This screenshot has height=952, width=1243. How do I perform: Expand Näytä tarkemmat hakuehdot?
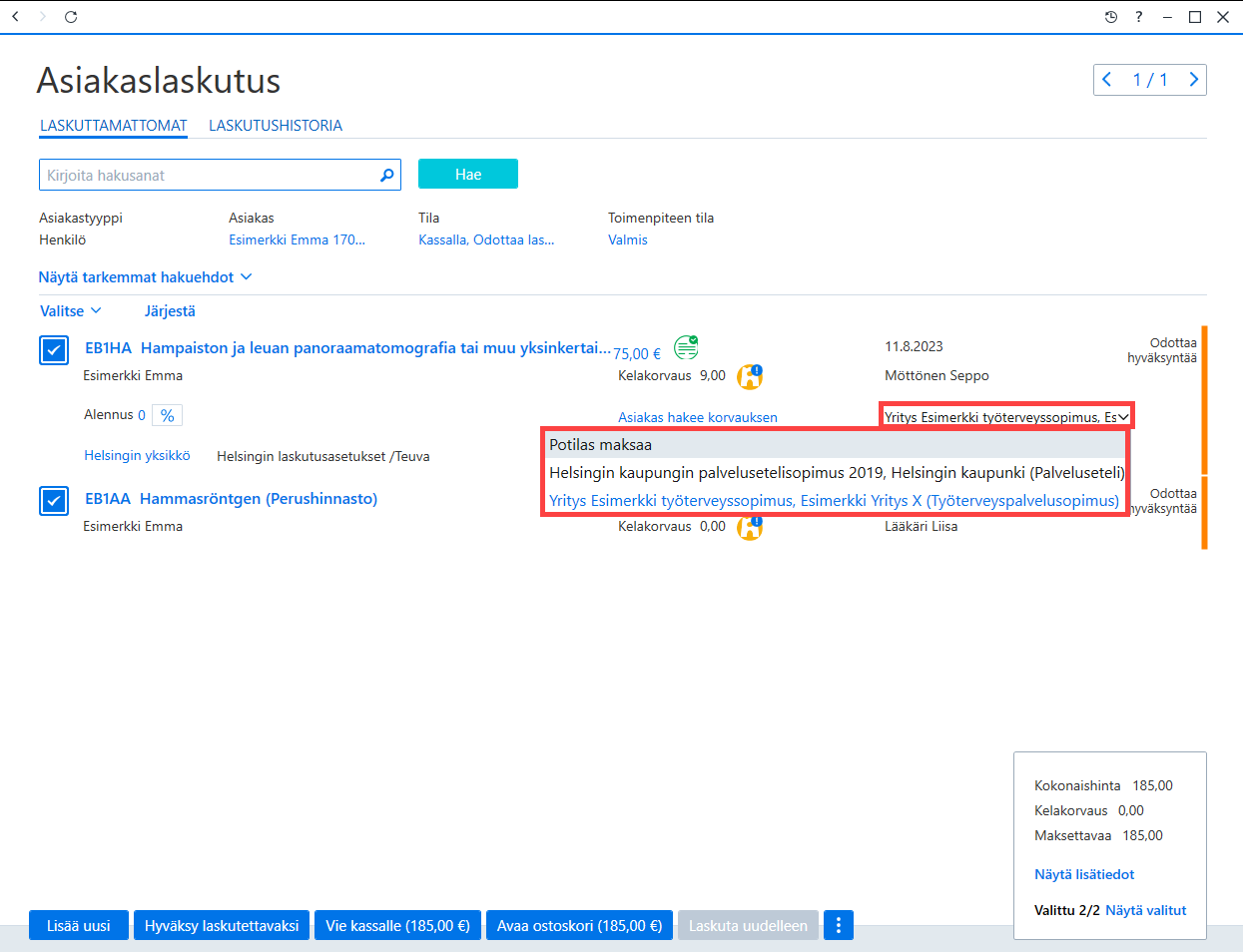pyautogui.click(x=145, y=277)
